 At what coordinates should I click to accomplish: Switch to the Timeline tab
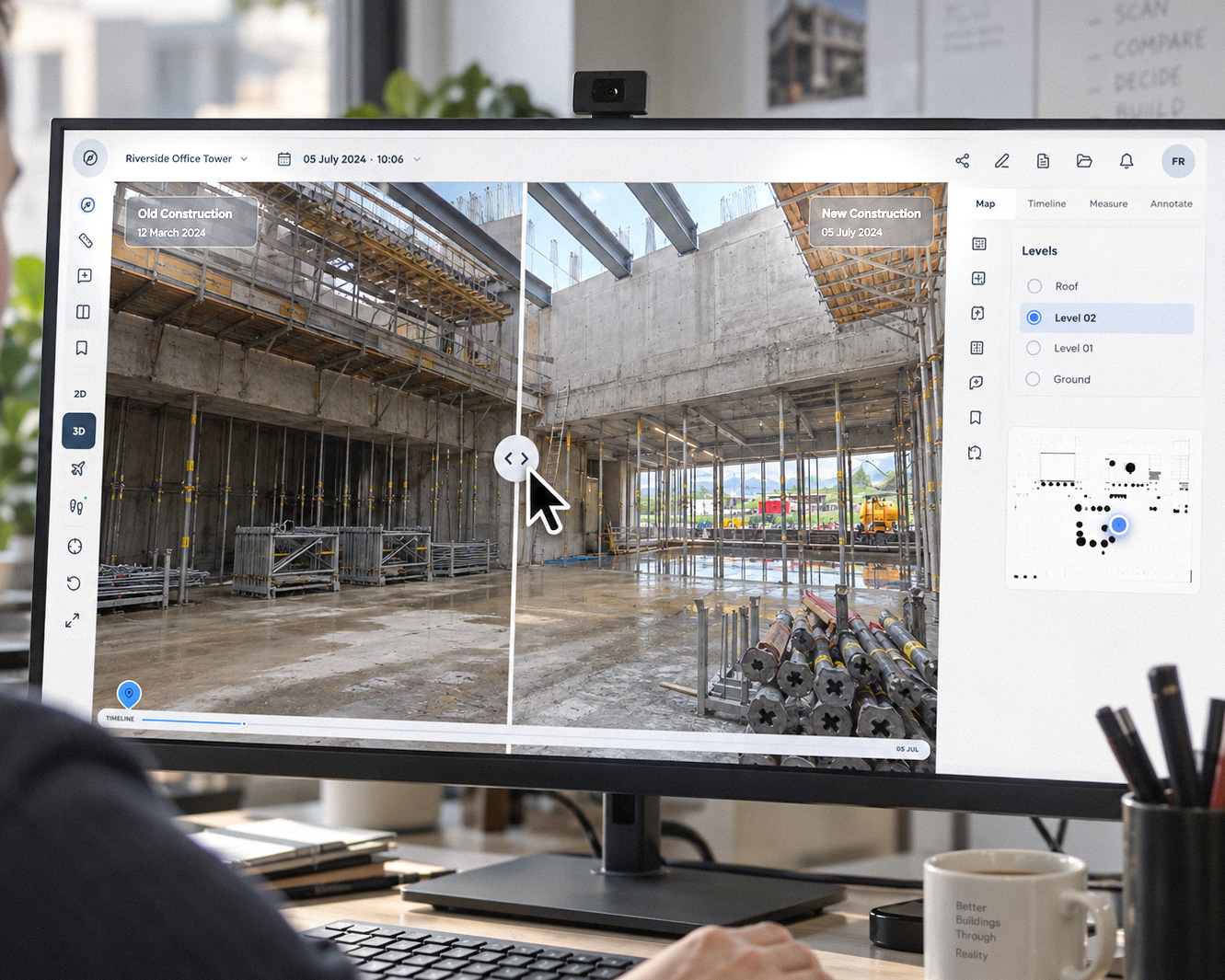point(1046,203)
